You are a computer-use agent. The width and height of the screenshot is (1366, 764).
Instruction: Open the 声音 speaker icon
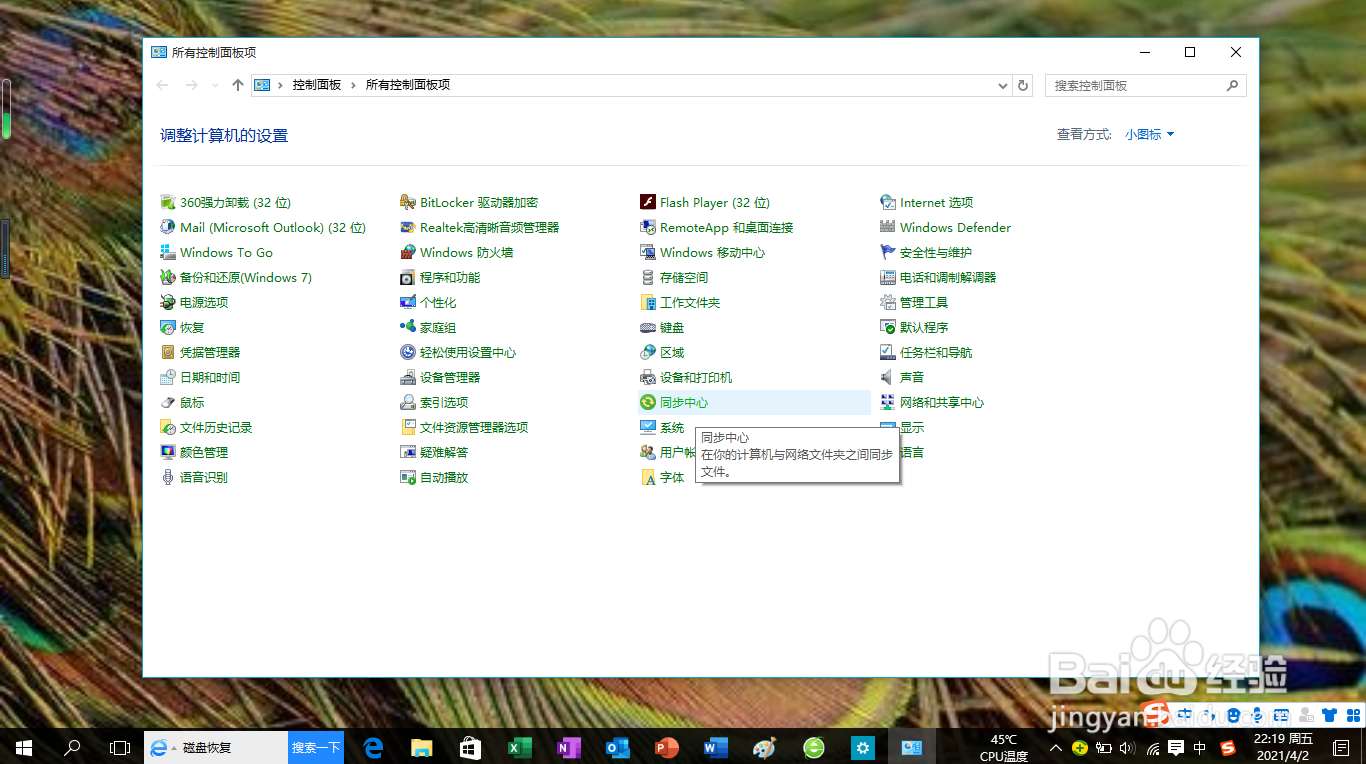point(888,377)
